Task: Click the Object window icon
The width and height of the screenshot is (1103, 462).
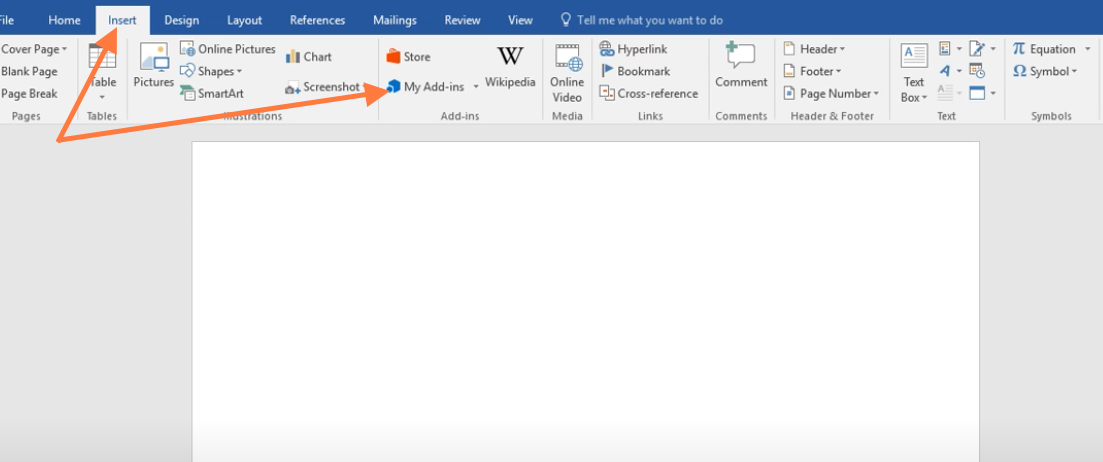Action: tap(977, 93)
